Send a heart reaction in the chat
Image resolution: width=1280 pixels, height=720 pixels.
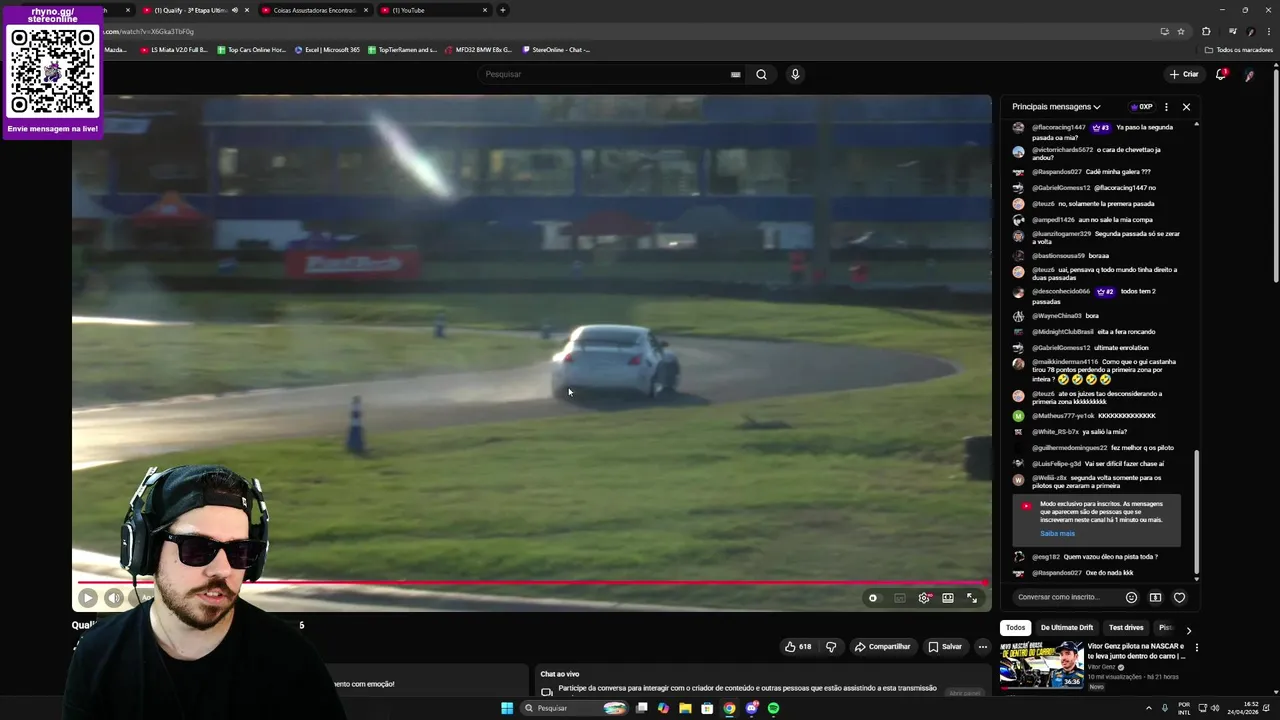point(1179,597)
